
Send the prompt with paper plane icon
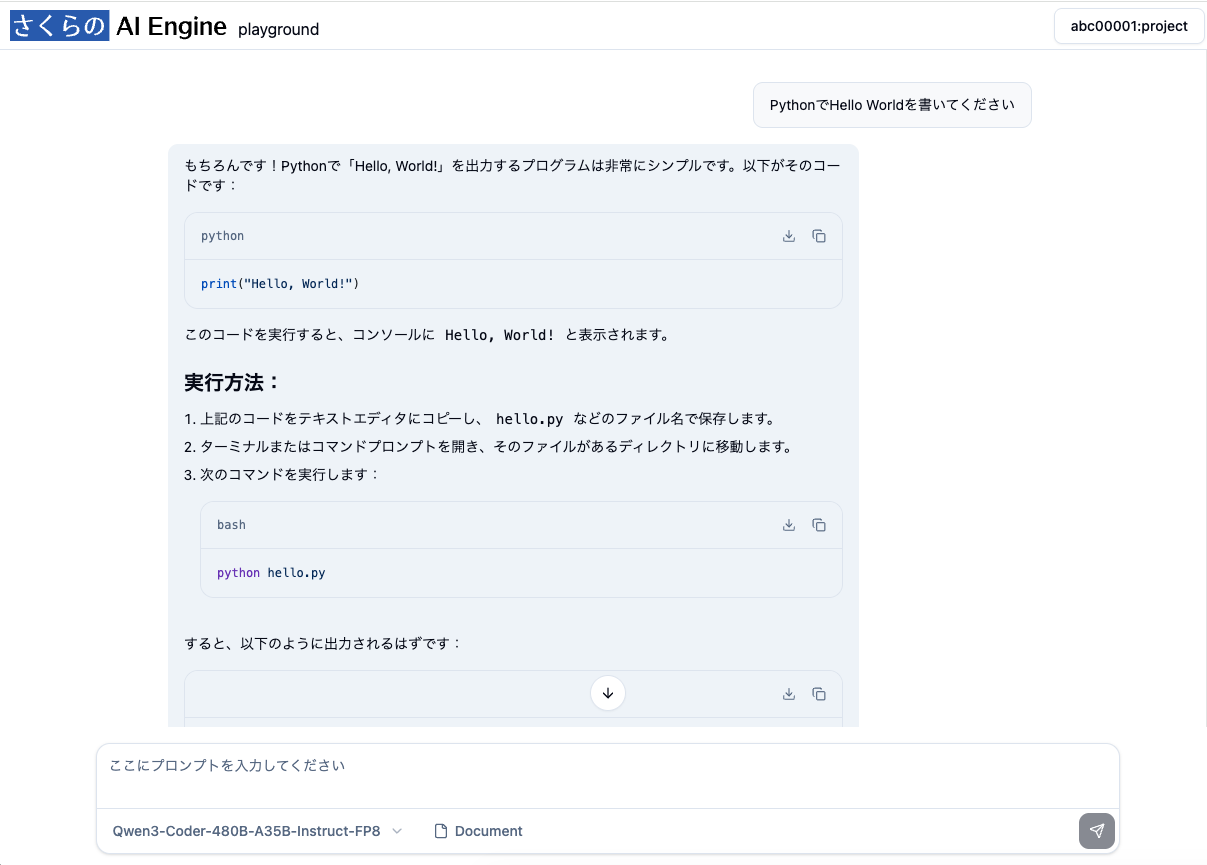[x=1096, y=831]
